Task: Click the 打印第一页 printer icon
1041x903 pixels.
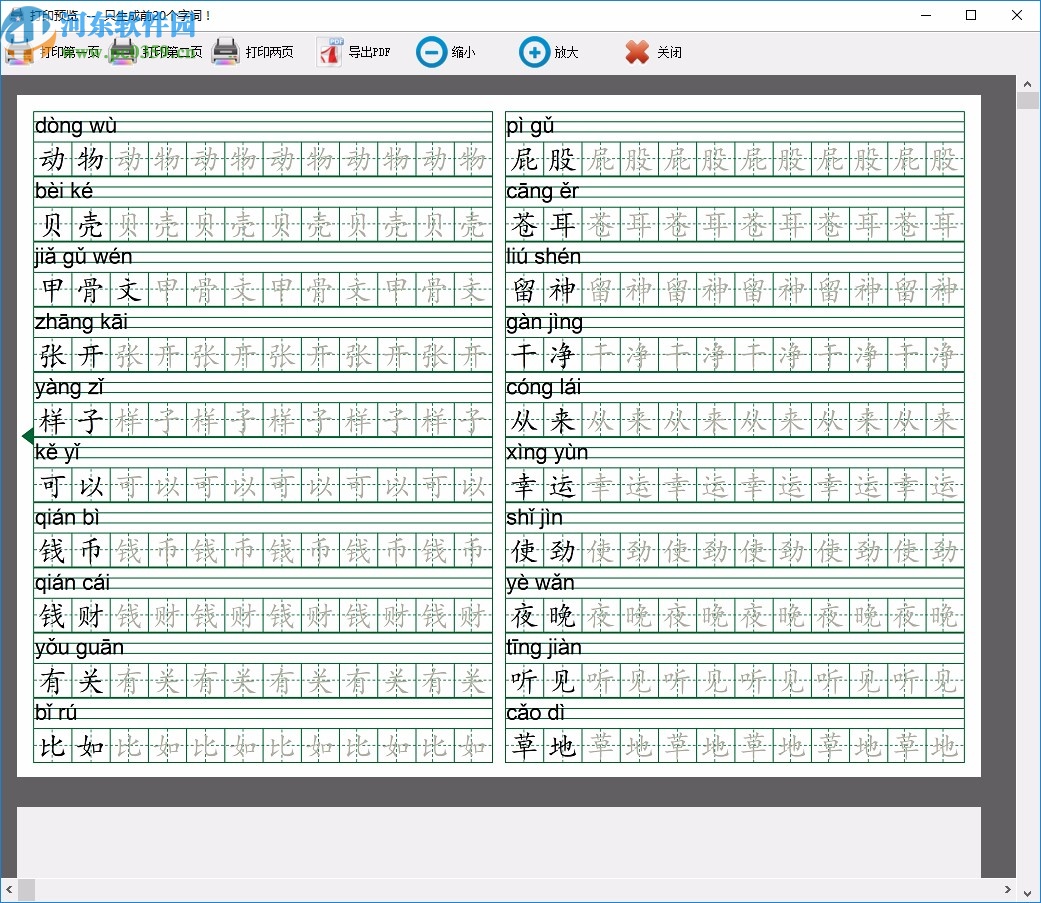Action: [x=20, y=52]
